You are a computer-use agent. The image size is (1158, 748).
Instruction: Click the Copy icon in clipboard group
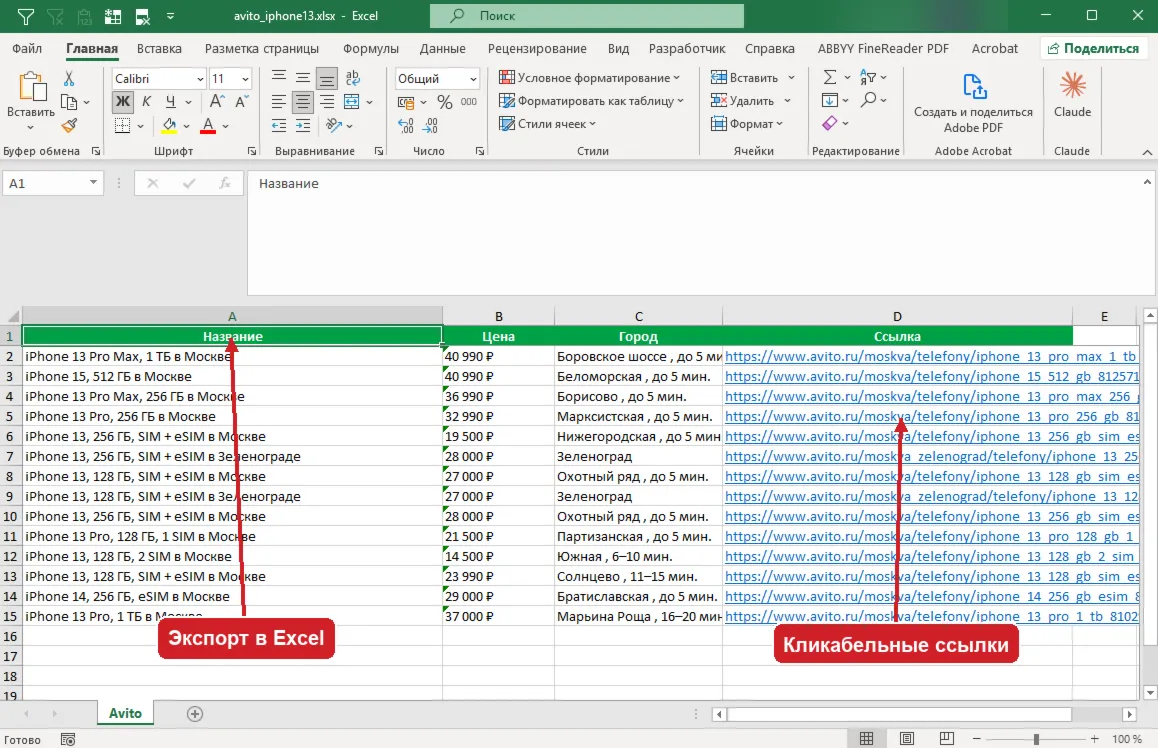pos(69,102)
